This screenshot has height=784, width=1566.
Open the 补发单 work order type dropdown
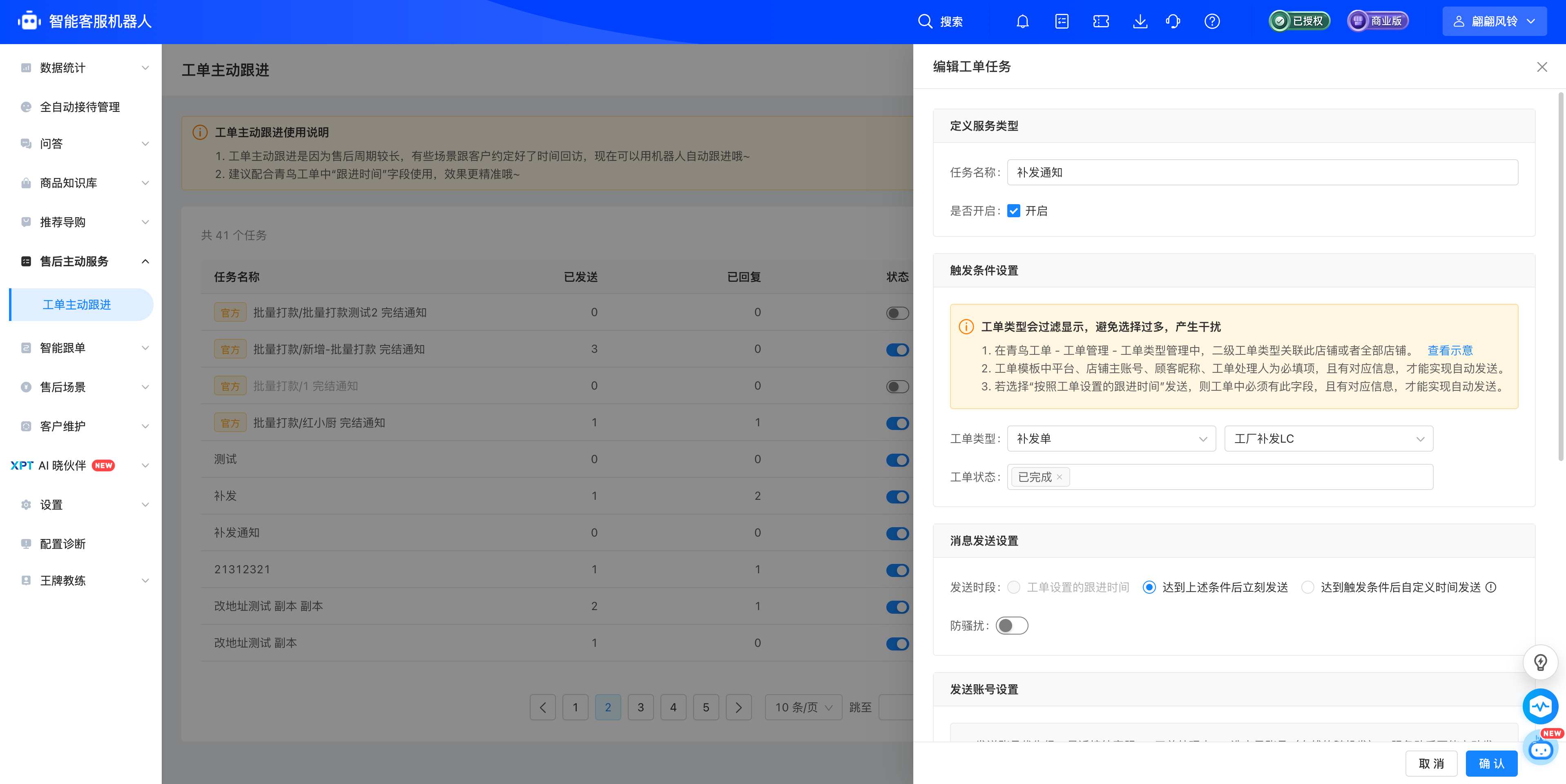[x=1111, y=439]
